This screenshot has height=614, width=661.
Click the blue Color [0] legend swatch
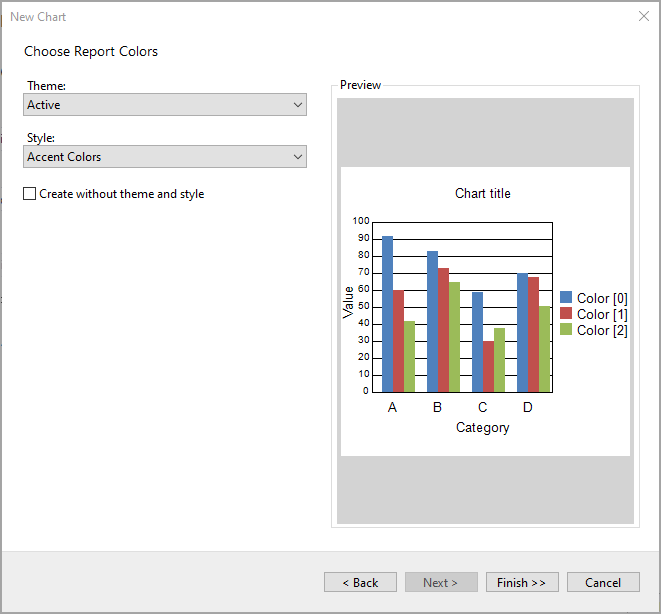tap(566, 297)
